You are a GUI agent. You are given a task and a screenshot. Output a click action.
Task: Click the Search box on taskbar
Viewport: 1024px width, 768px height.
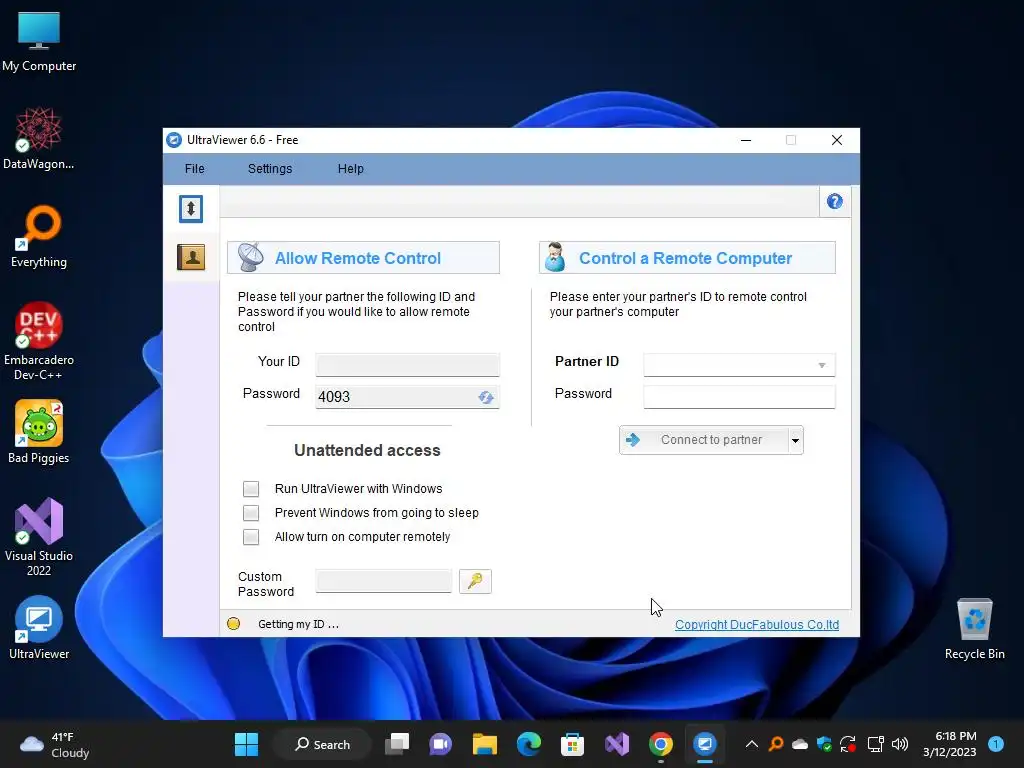322,744
